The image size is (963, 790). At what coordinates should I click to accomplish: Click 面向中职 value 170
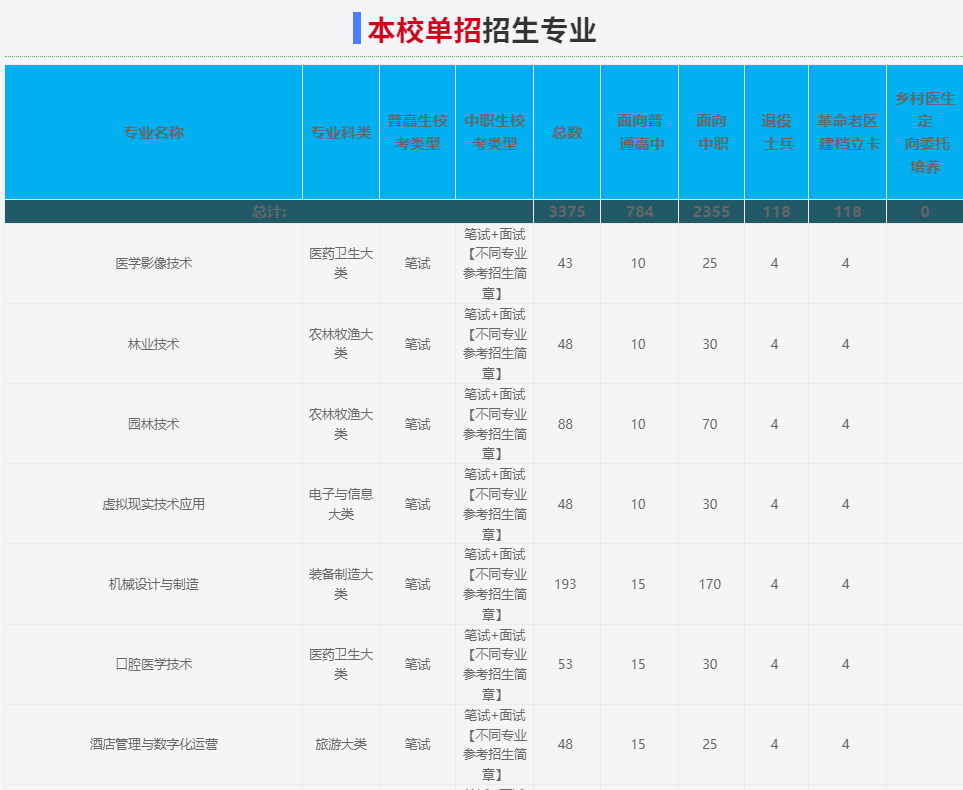[x=709, y=584]
